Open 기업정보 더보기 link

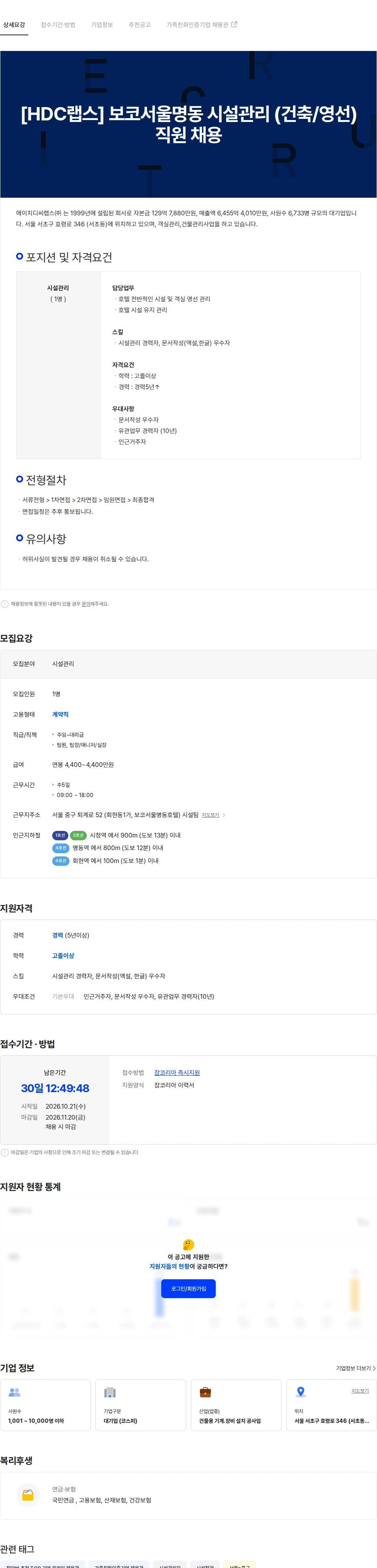(x=356, y=1368)
